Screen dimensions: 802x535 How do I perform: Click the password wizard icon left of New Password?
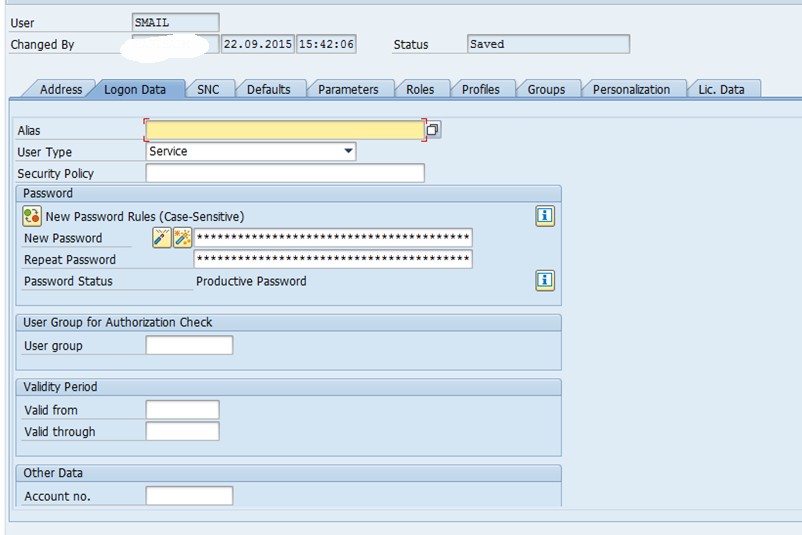(x=162, y=238)
